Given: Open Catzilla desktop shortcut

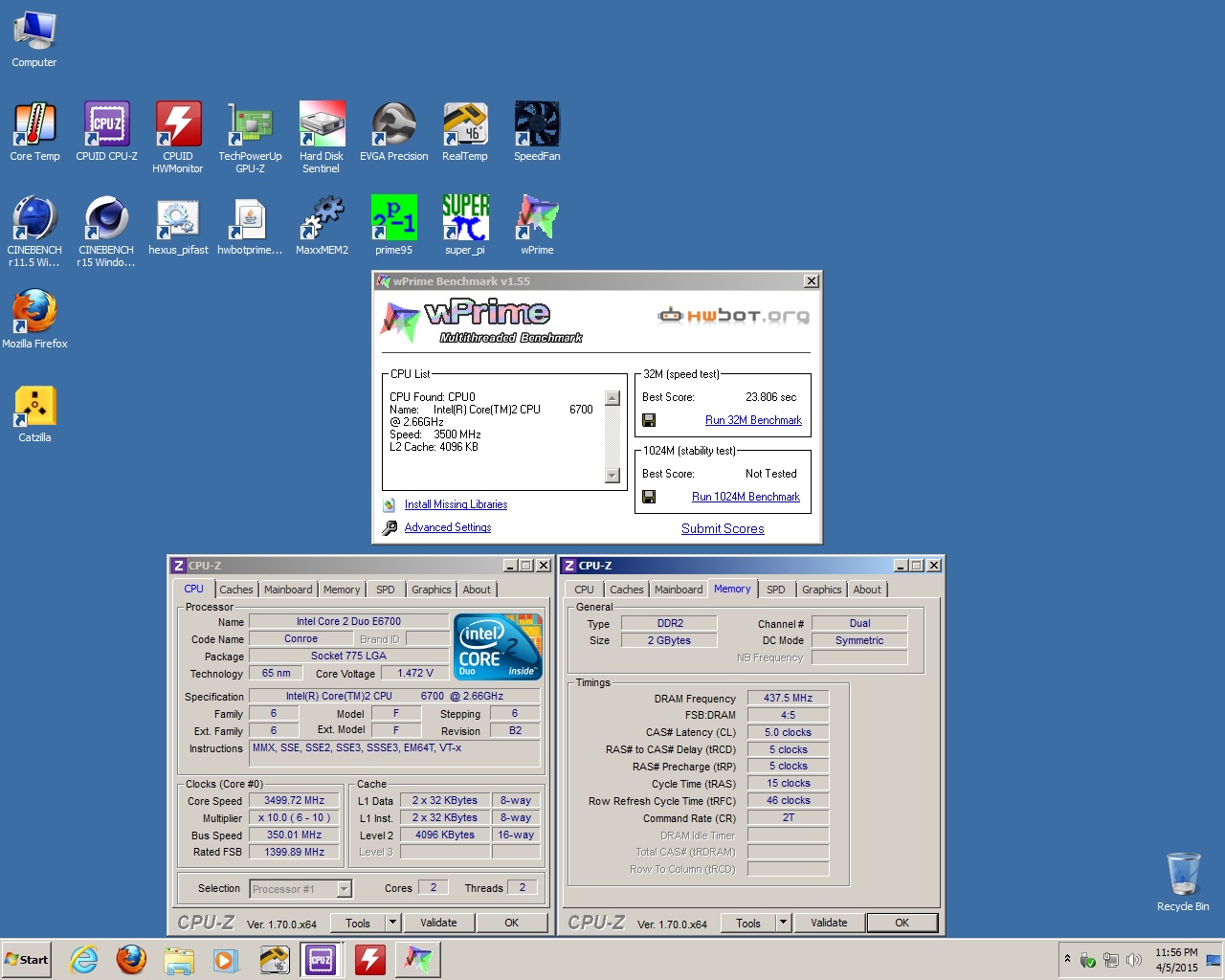Looking at the screenshot, I should 34,413.
